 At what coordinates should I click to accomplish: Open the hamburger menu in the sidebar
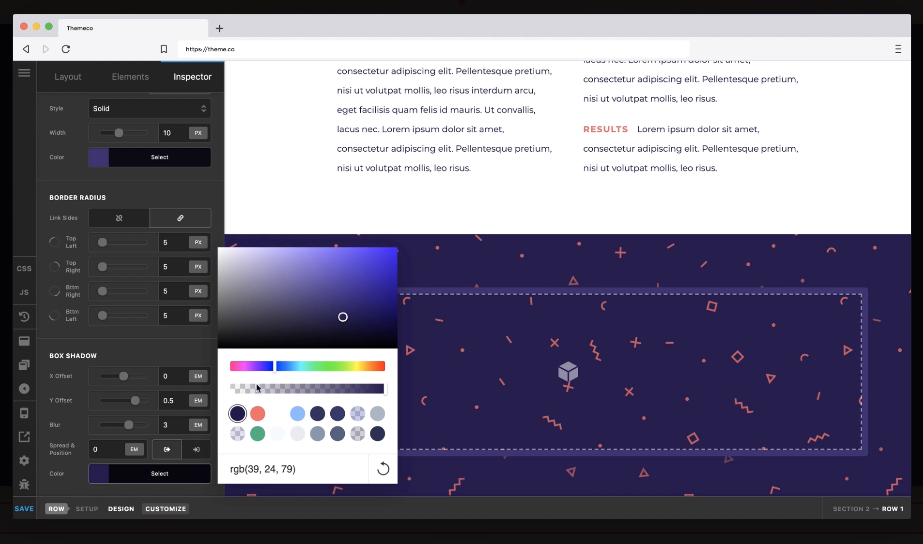click(24, 73)
